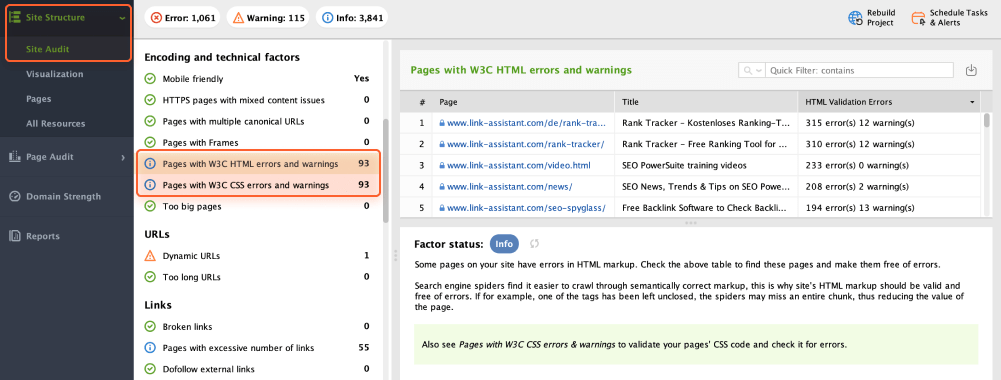Click the info icon beside W3C CSS errors
This screenshot has width=1001, height=380.
point(150,185)
